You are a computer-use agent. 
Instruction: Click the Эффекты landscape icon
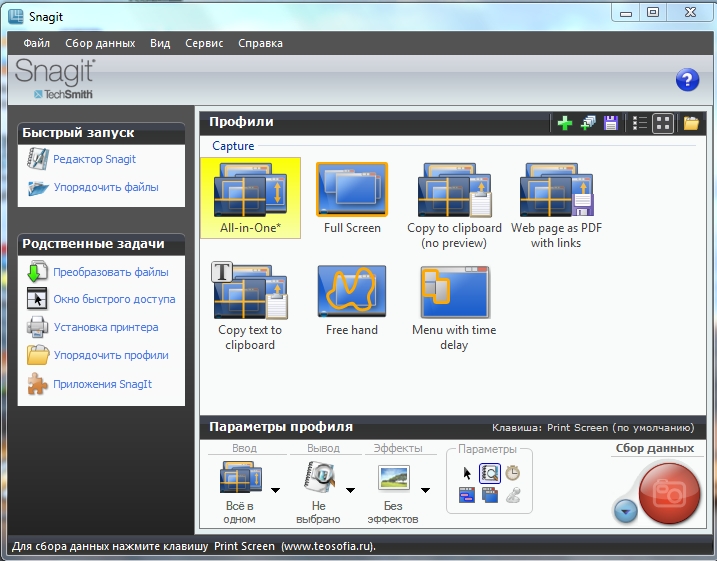[394, 477]
